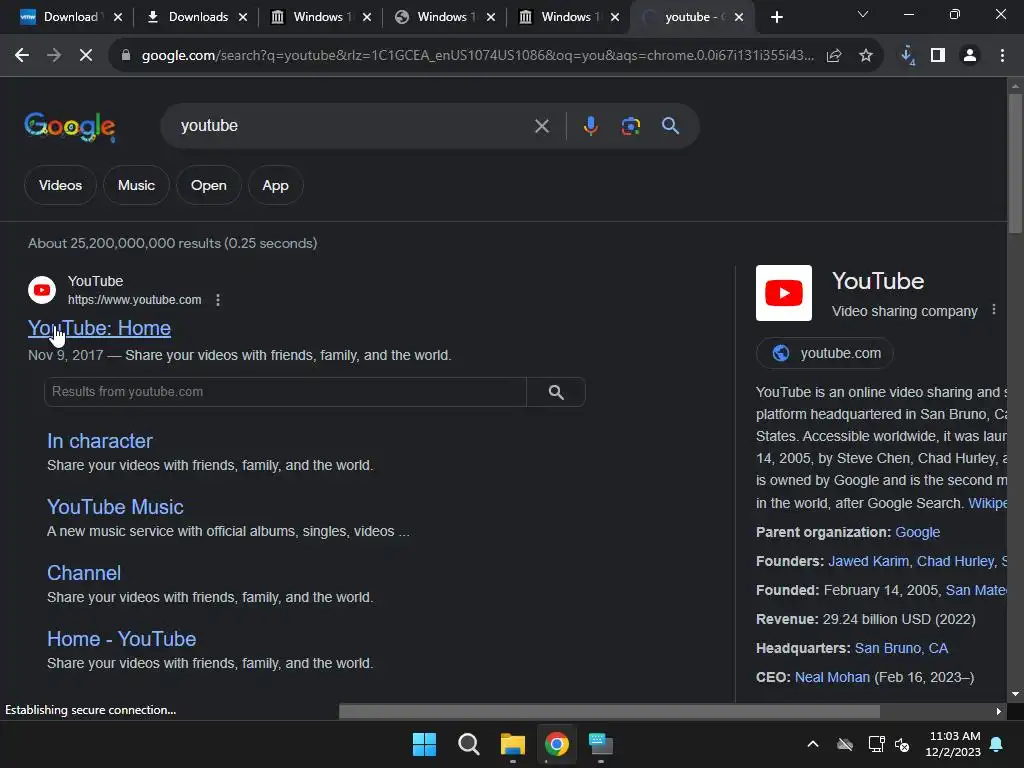This screenshot has height=768, width=1024.
Task: Share this page icon in address bar
Action: (834, 56)
